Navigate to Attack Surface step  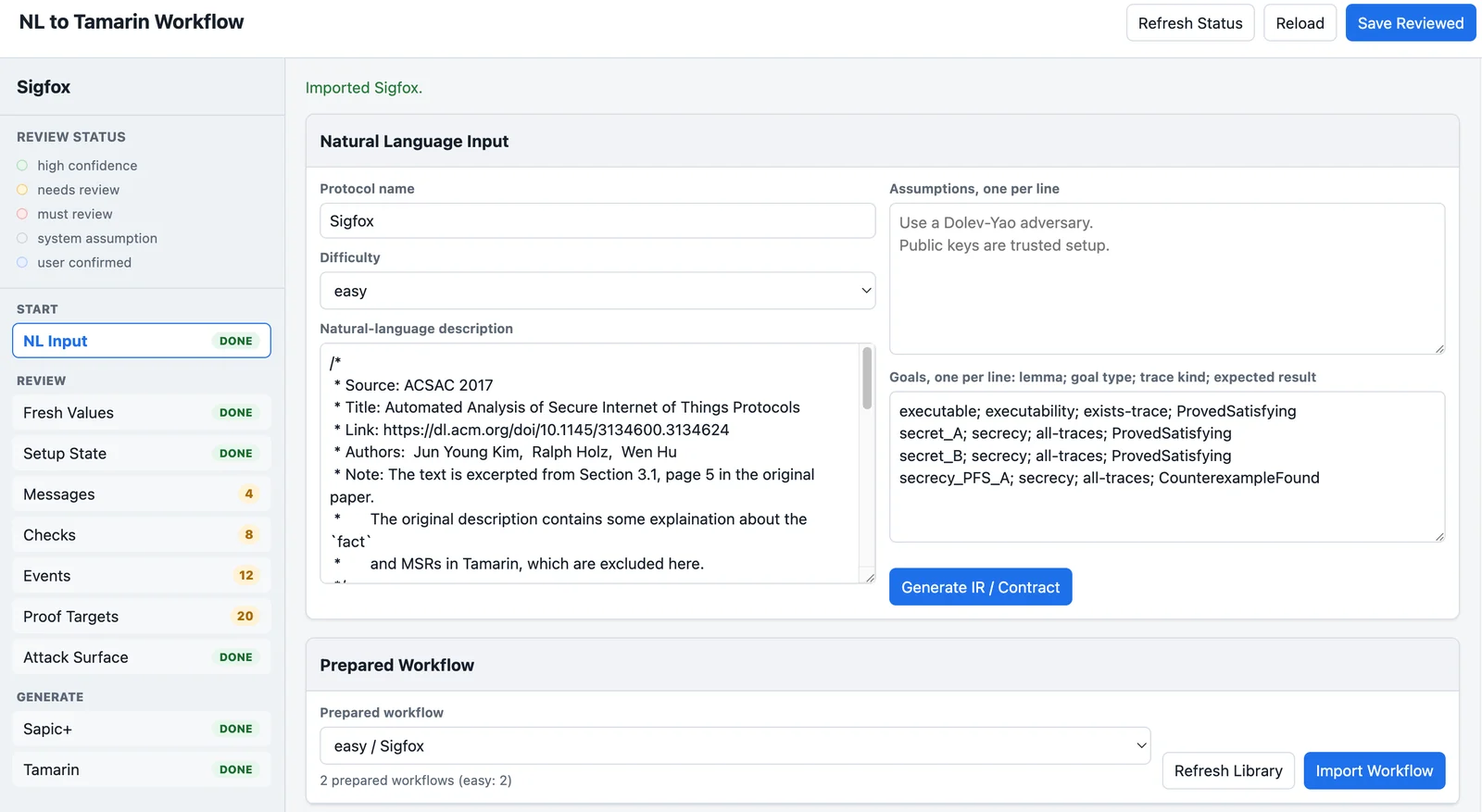click(142, 657)
